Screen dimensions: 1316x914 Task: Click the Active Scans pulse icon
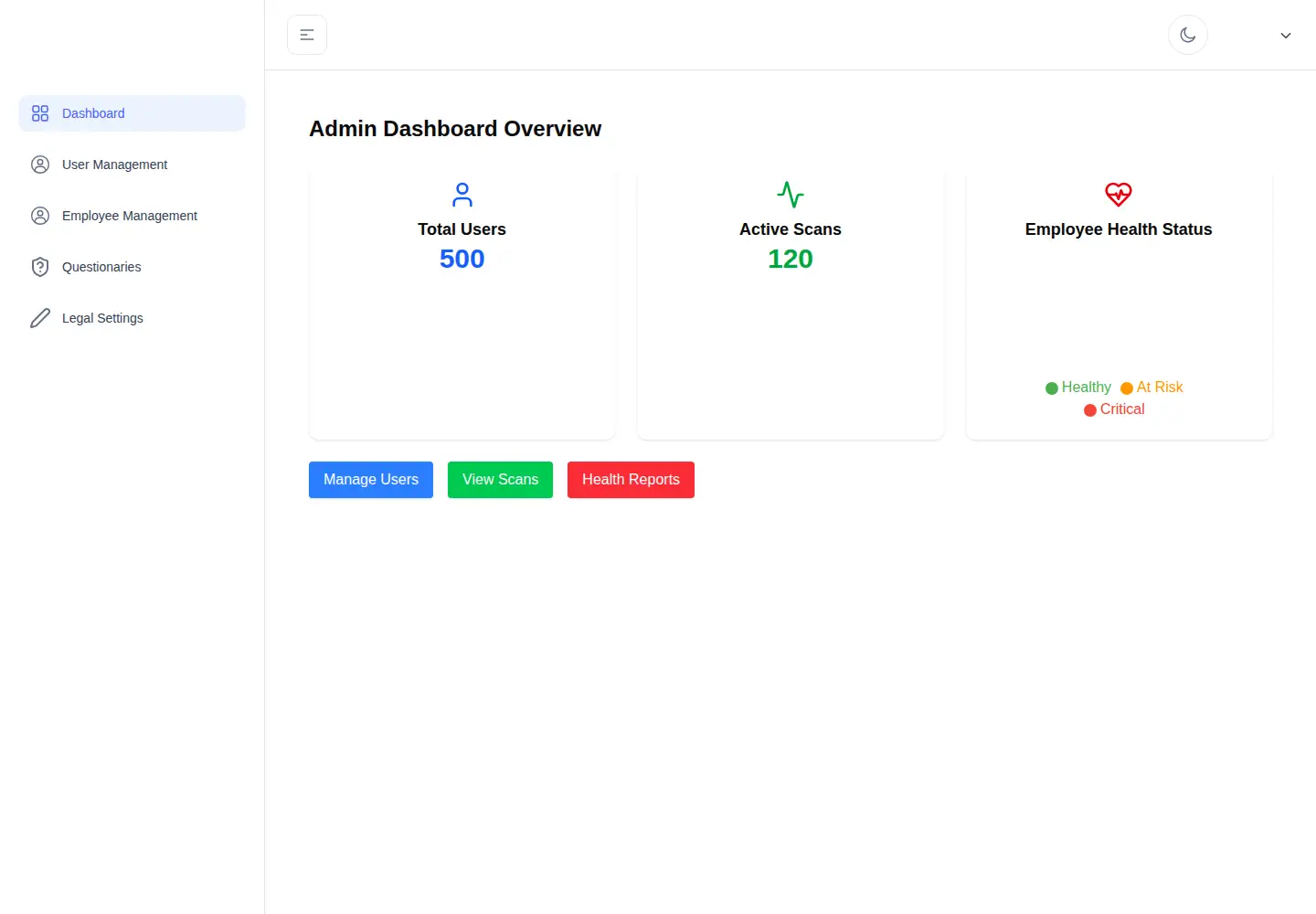point(791,195)
